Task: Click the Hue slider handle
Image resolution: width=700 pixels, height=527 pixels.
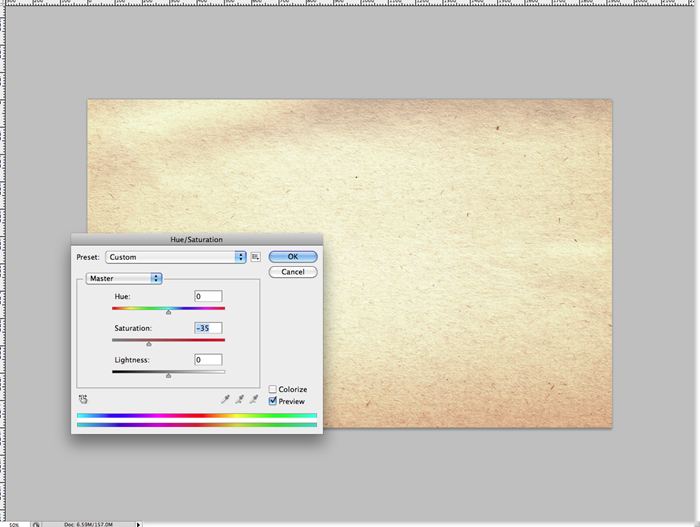Action: pos(168,312)
